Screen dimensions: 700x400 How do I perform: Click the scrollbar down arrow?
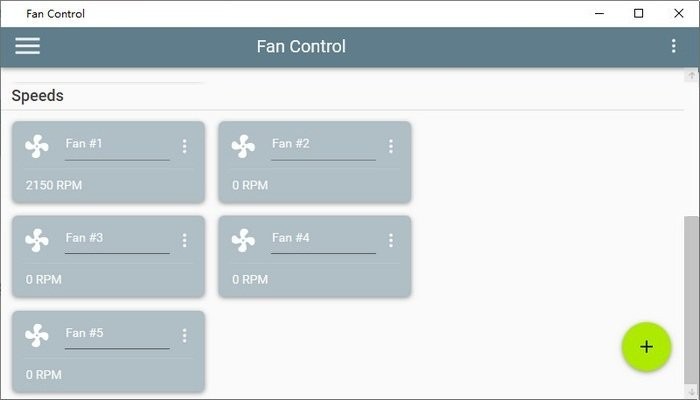(691, 390)
